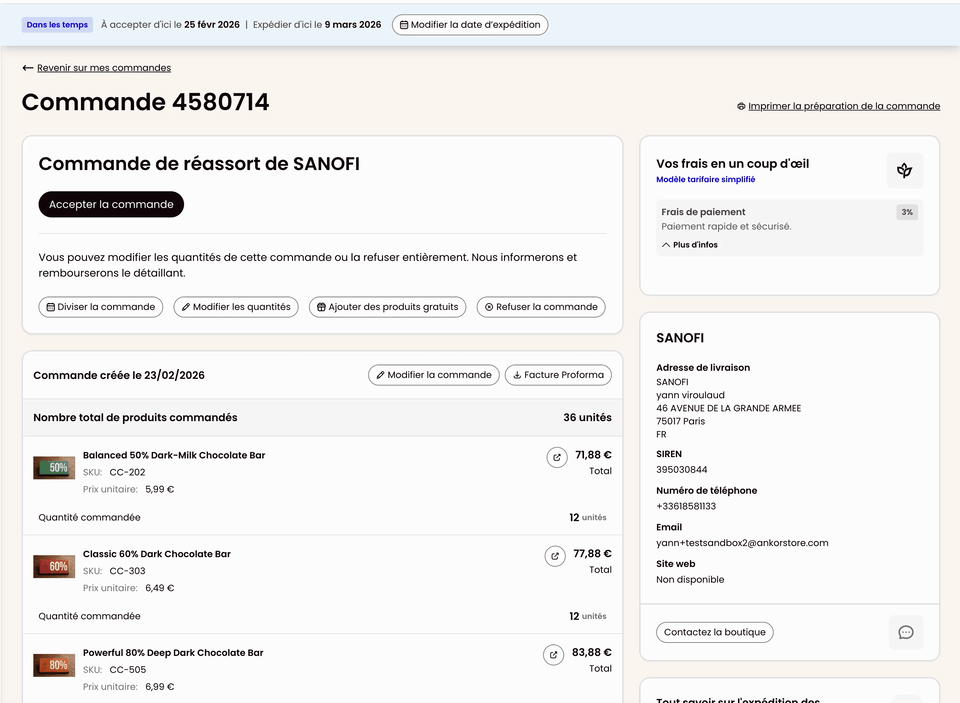Select the acceptance deadline 25 févr 2026
The image size is (960, 703).
pos(212,25)
